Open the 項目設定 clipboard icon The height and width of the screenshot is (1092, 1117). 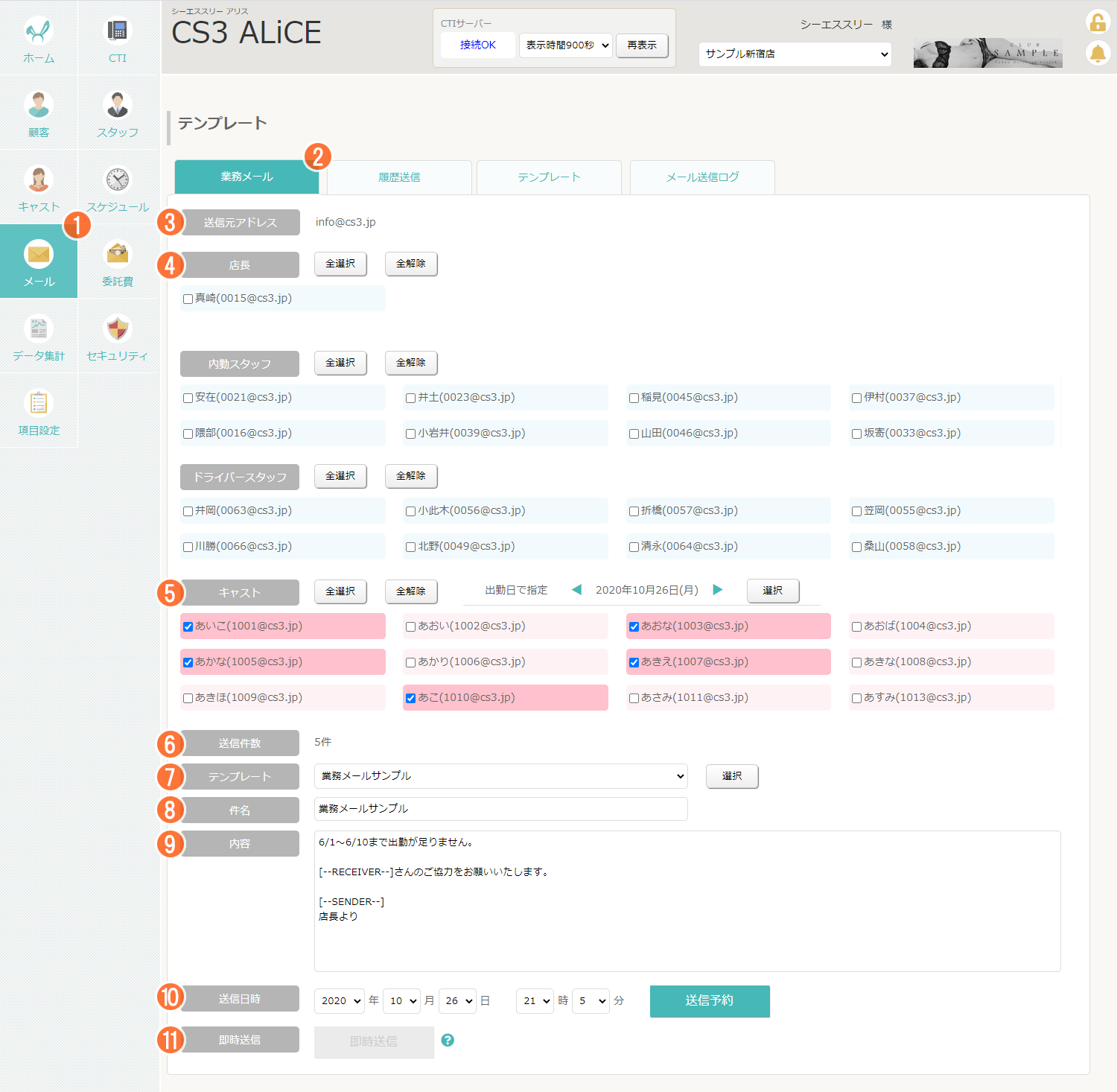[x=39, y=403]
